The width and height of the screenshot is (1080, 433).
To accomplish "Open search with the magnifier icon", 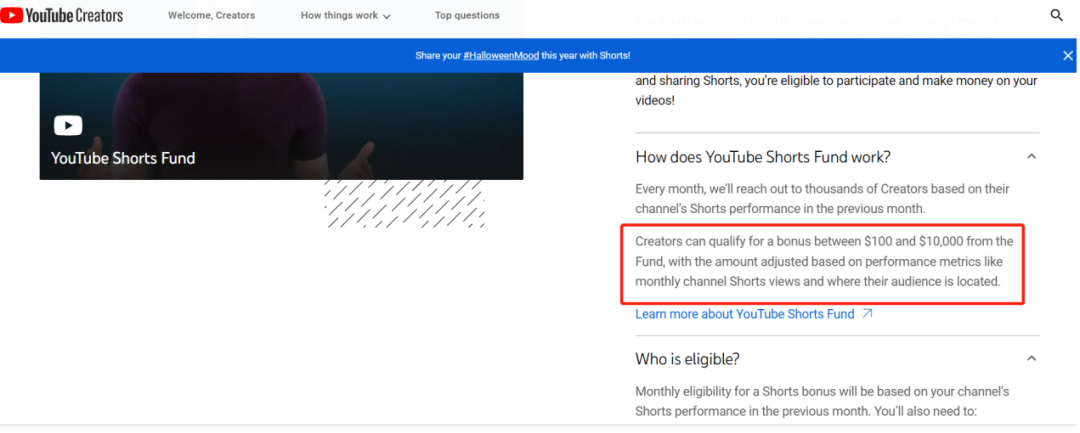I will click(x=1057, y=15).
